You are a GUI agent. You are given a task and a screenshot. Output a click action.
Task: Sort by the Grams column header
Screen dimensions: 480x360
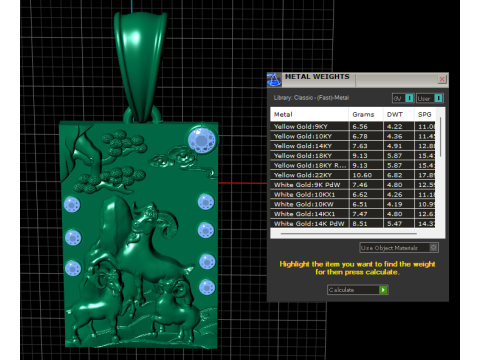pos(366,114)
